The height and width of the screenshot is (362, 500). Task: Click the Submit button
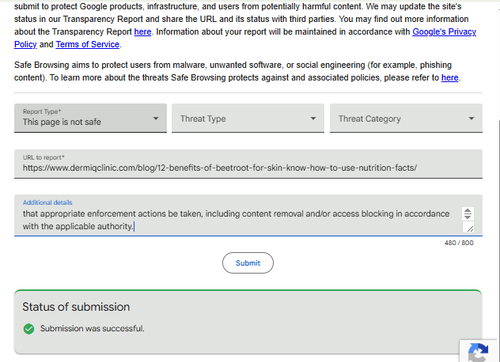pyautogui.click(x=248, y=263)
